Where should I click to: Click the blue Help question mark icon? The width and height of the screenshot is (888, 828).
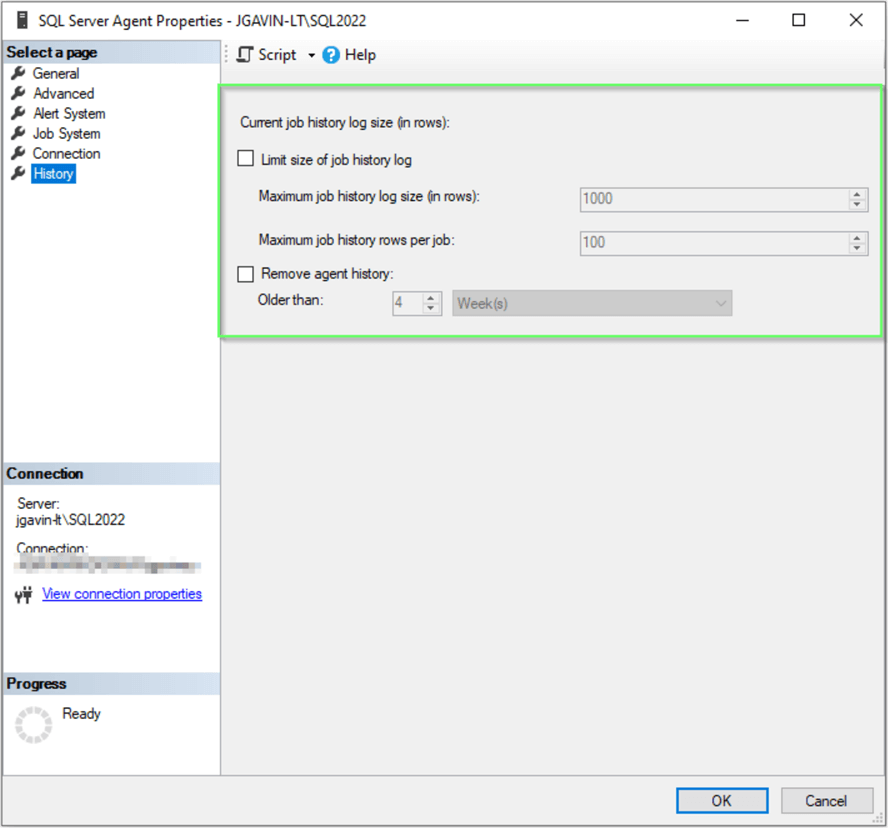[x=331, y=55]
